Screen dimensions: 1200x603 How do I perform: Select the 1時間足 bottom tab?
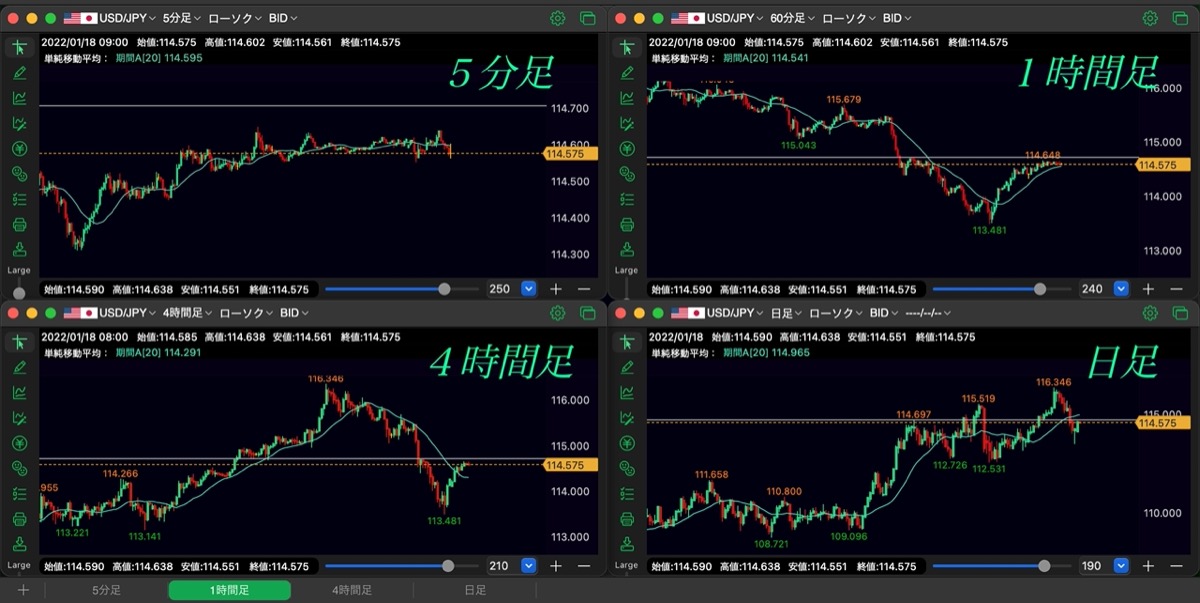229,591
